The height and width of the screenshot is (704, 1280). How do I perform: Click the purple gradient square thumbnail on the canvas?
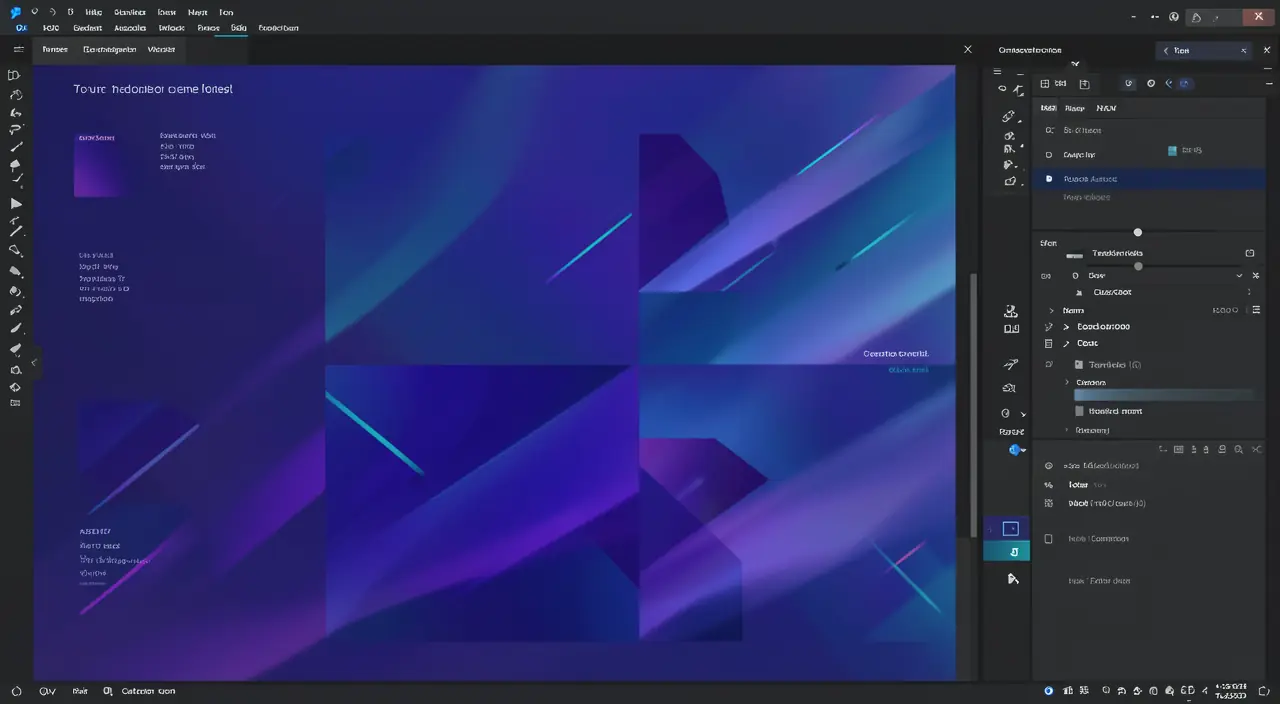tap(100, 165)
